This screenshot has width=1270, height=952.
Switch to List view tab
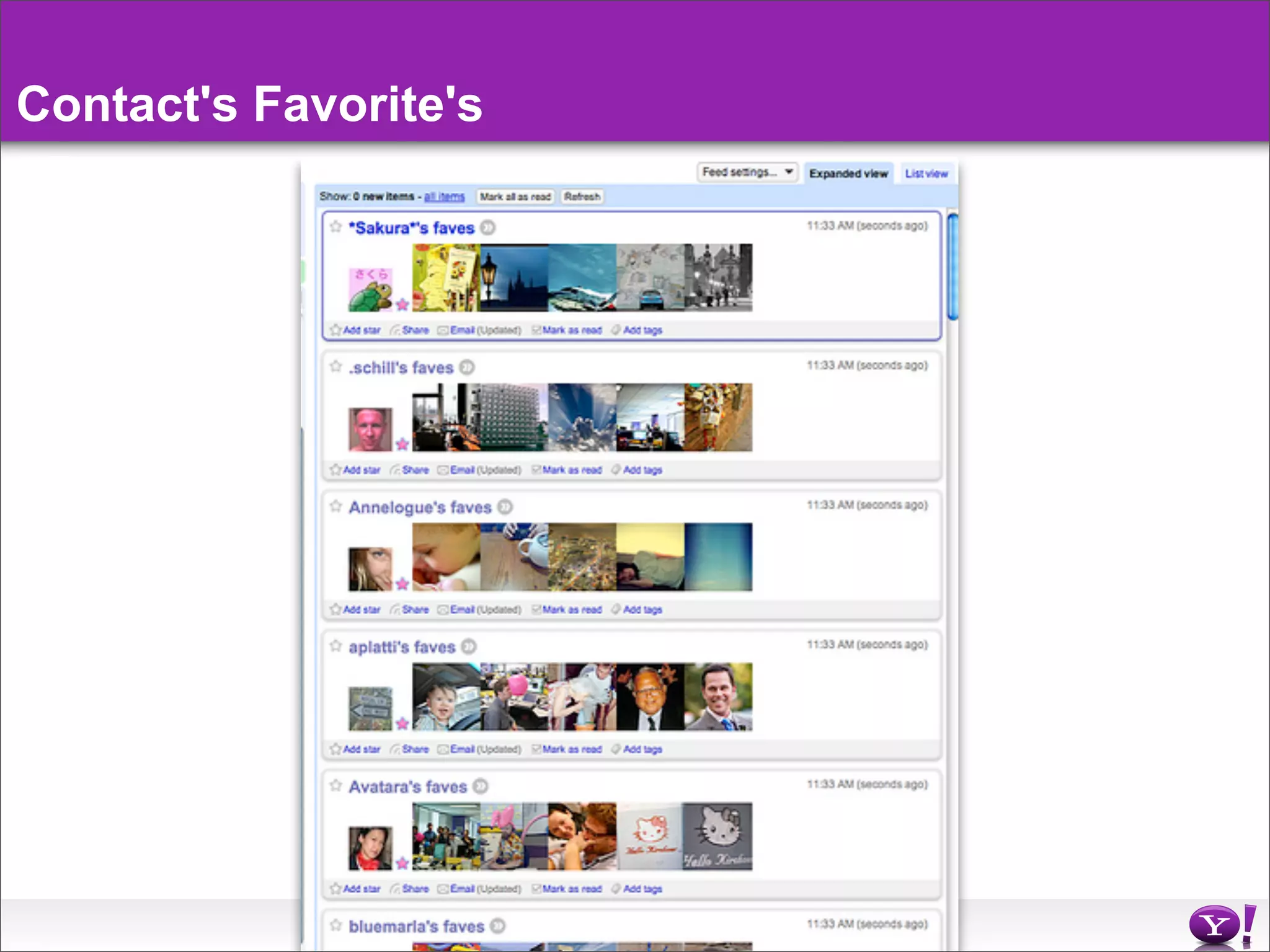pos(926,174)
